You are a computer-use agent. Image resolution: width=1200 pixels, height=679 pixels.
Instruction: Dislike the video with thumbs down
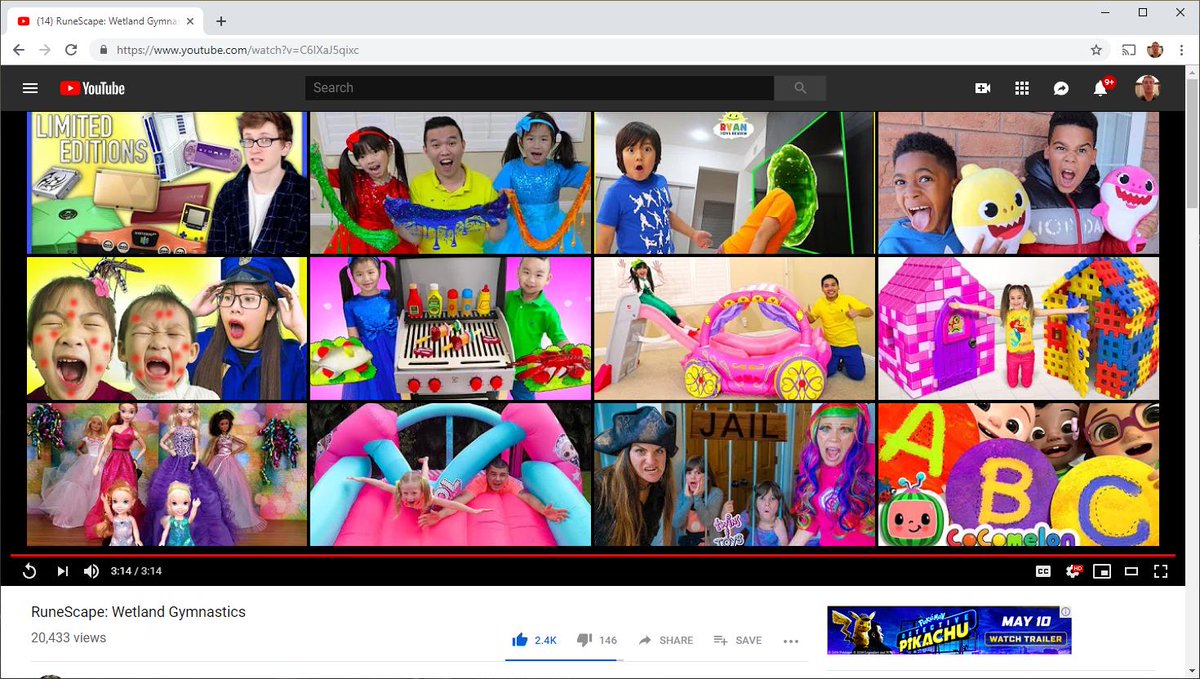click(597, 640)
